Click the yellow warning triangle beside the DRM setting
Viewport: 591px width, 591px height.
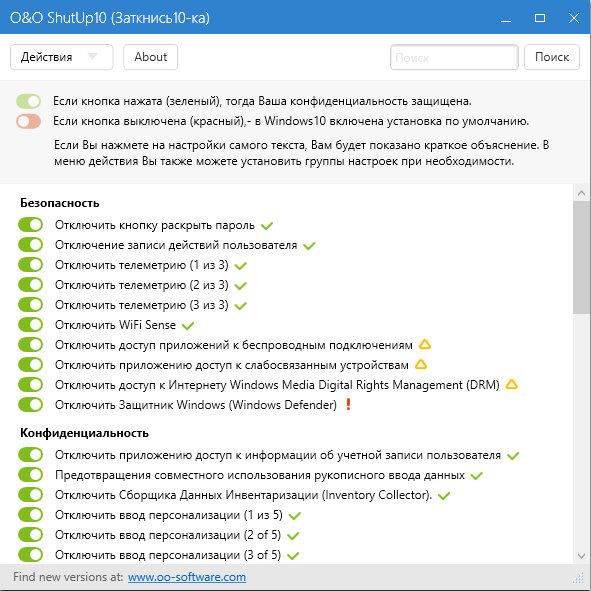pos(511,384)
